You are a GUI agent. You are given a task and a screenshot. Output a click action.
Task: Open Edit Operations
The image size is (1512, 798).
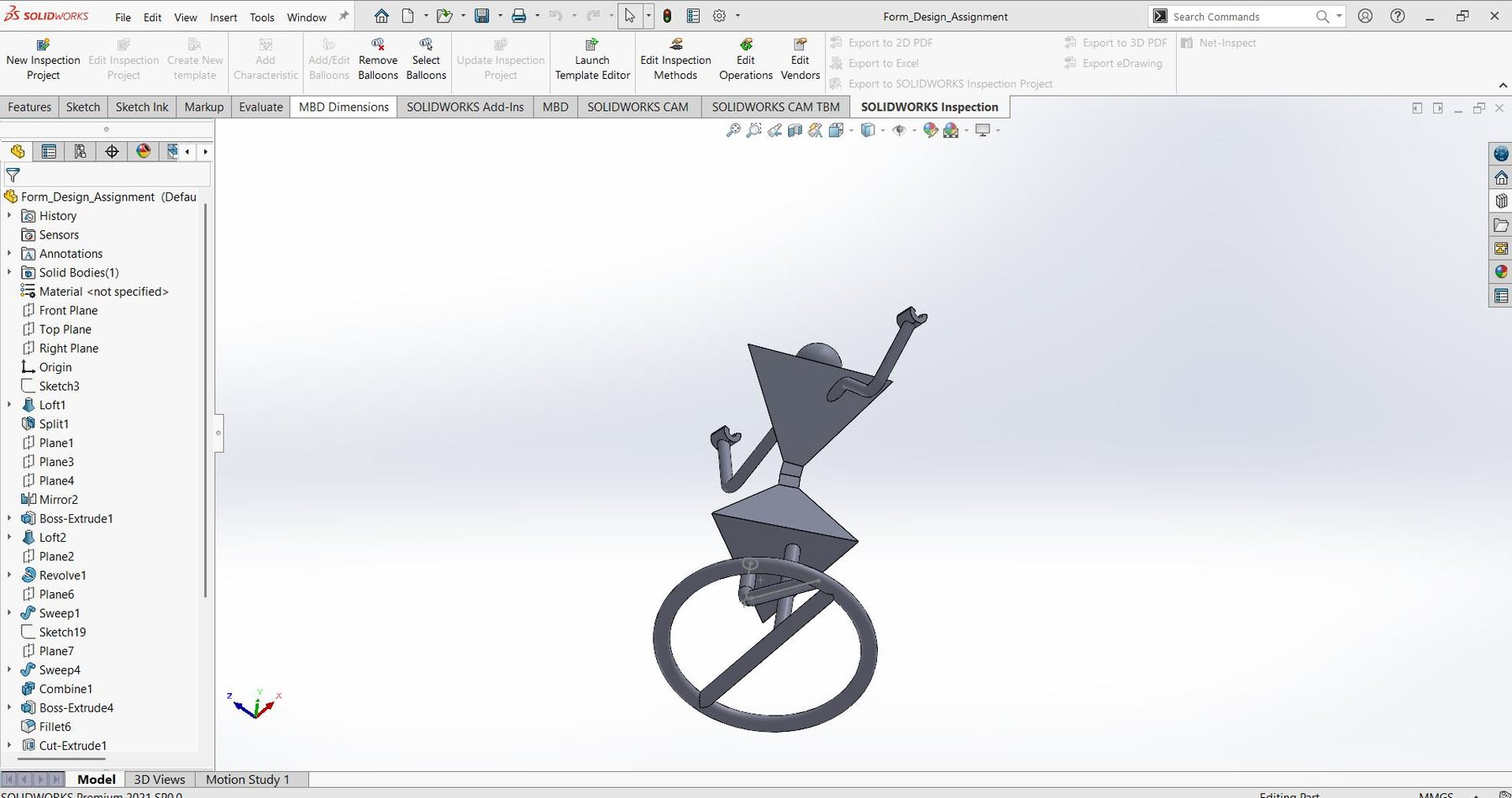click(x=746, y=60)
